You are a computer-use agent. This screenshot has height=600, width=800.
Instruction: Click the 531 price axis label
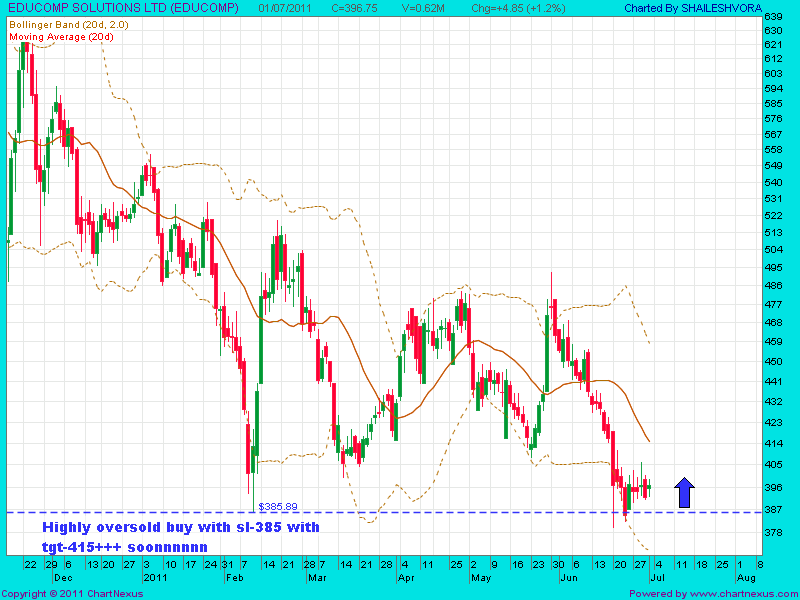(x=773, y=198)
